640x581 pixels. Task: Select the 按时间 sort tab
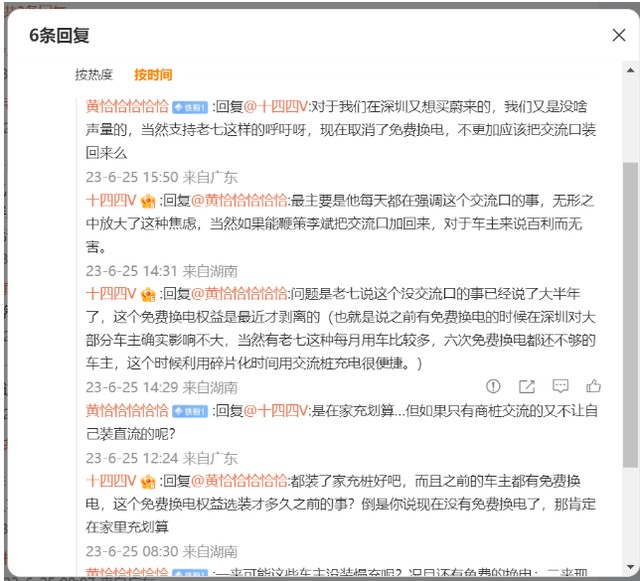coord(153,75)
